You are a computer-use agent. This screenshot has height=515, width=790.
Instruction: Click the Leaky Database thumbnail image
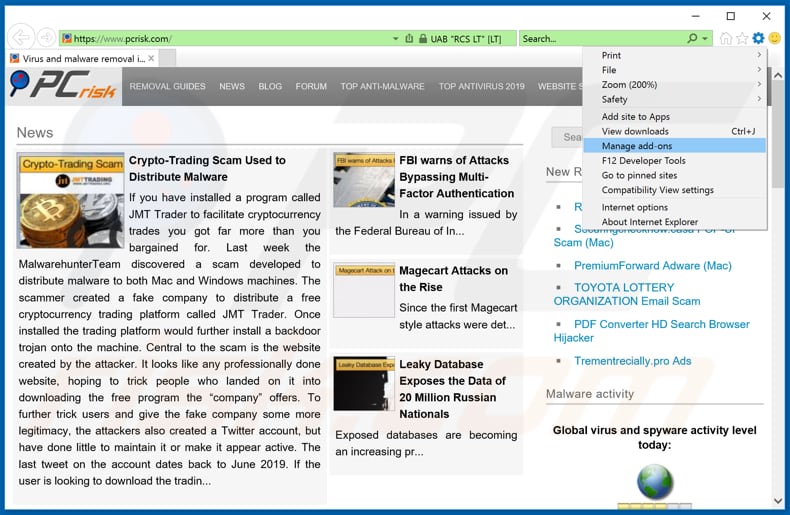pyautogui.click(x=364, y=383)
